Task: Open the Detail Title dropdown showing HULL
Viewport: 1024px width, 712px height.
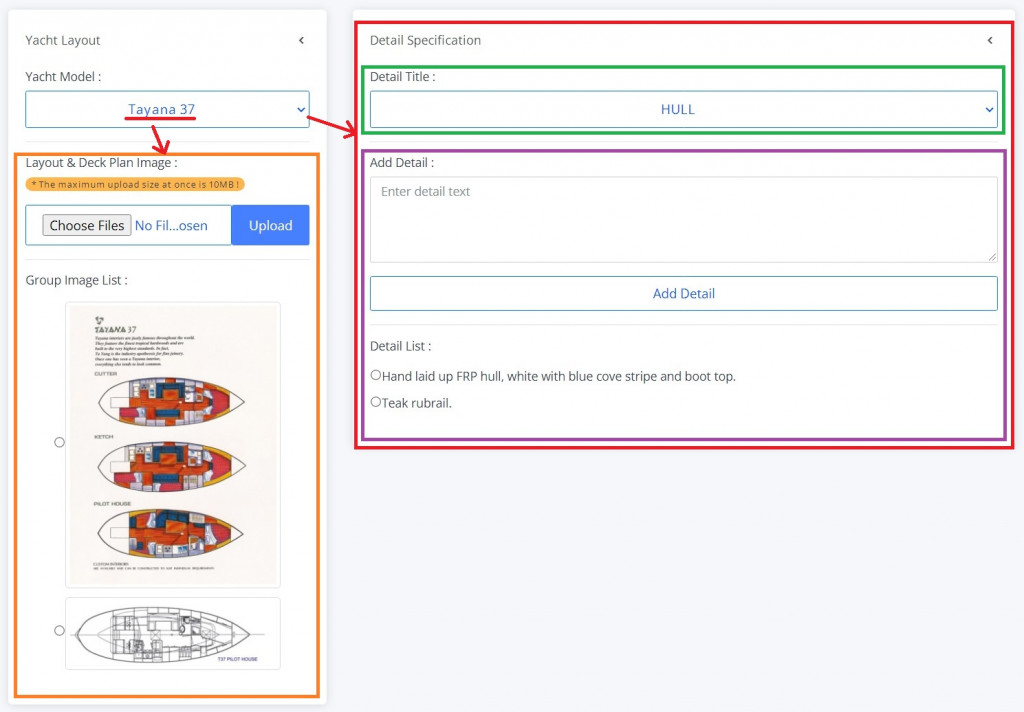Action: click(684, 109)
